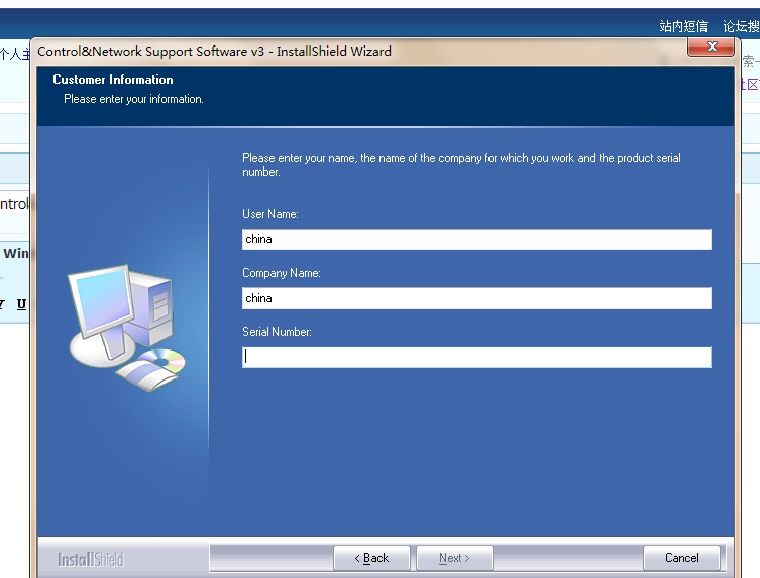
Task: Click the name and serial instruction paragraph
Action: pyautogui.click(x=460, y=165)
